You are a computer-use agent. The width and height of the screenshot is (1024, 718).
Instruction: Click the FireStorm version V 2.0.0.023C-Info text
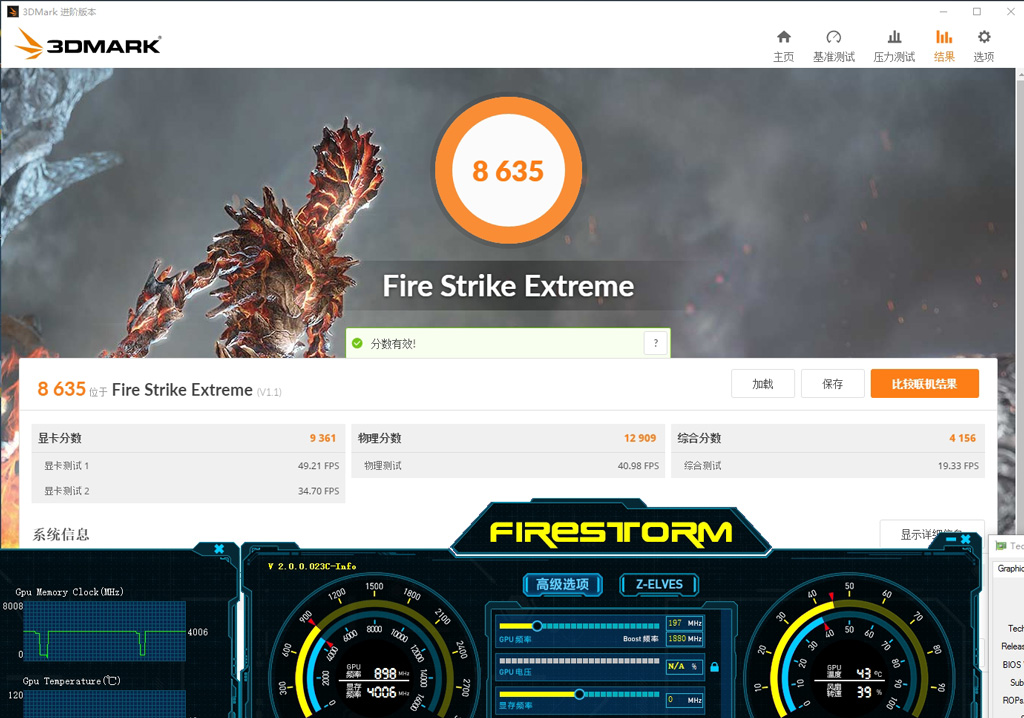tap(312, 566)
